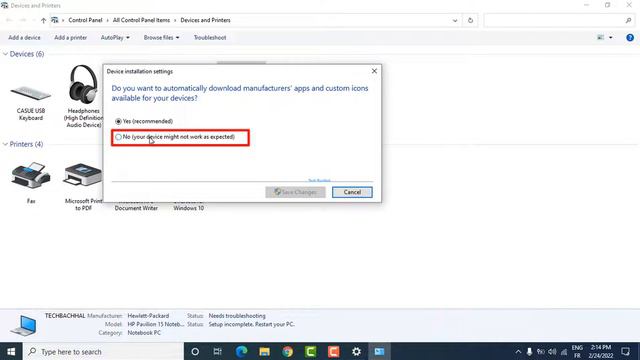Screen dimensions: 640x360
Task: Click the Notebook PC category text
Action: tap(144, 333)
